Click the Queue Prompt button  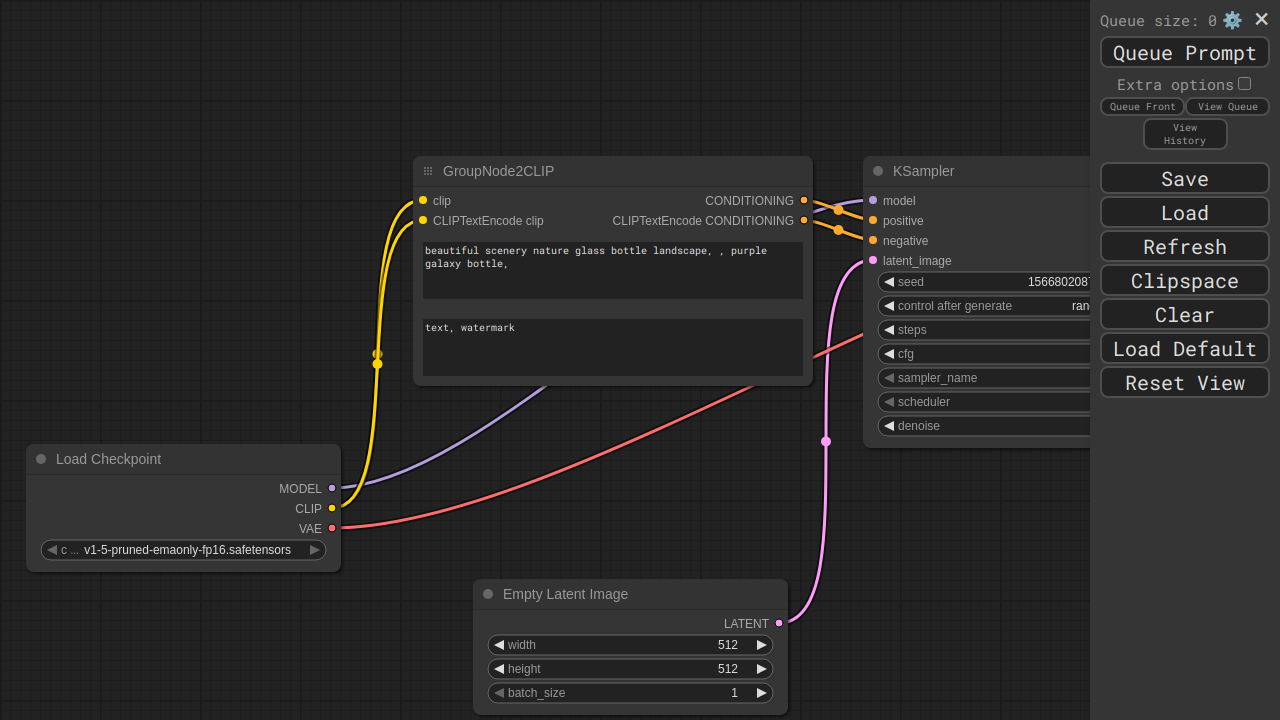coord(1184,53)
